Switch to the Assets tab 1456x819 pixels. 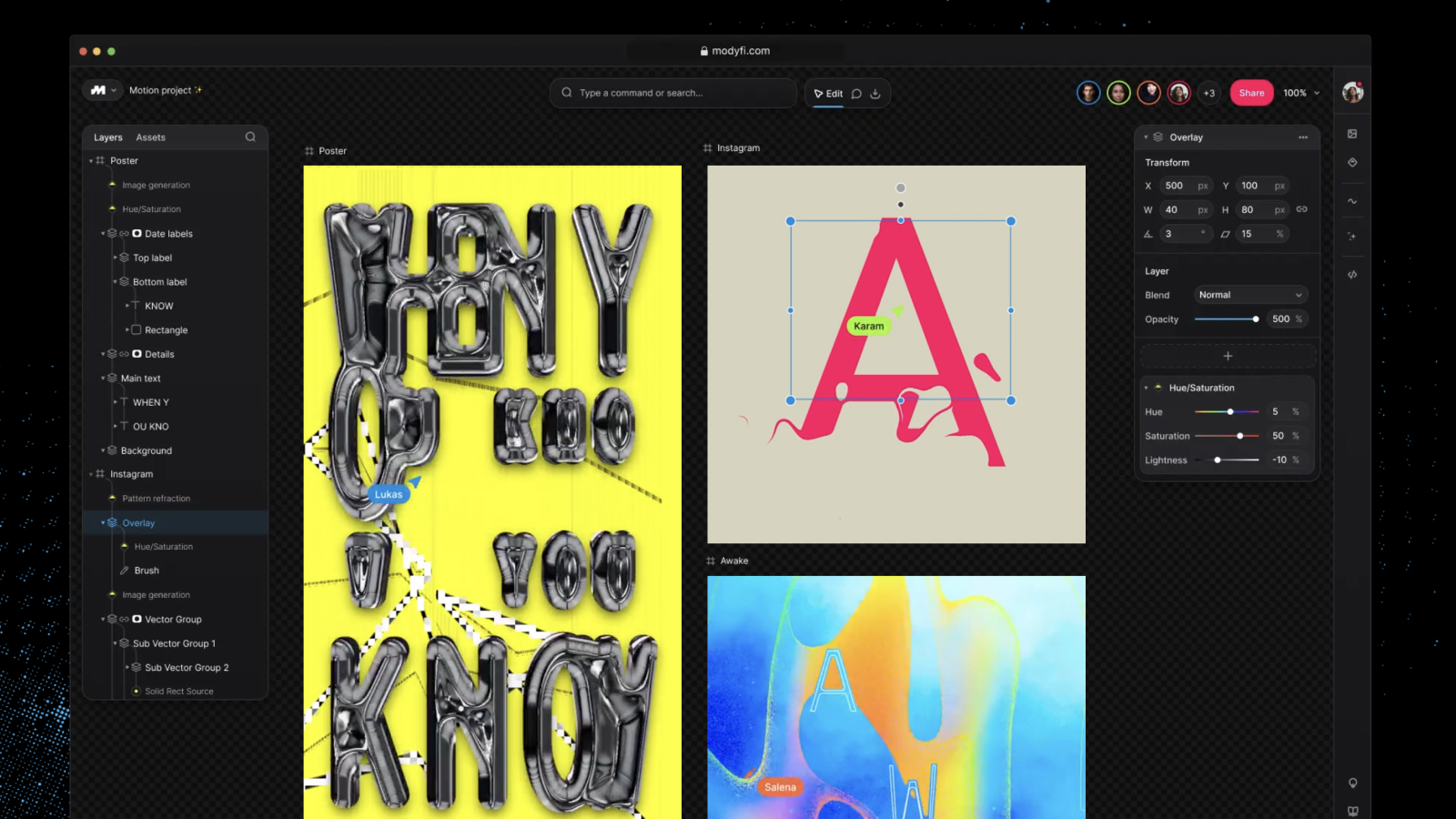point(150,137)
